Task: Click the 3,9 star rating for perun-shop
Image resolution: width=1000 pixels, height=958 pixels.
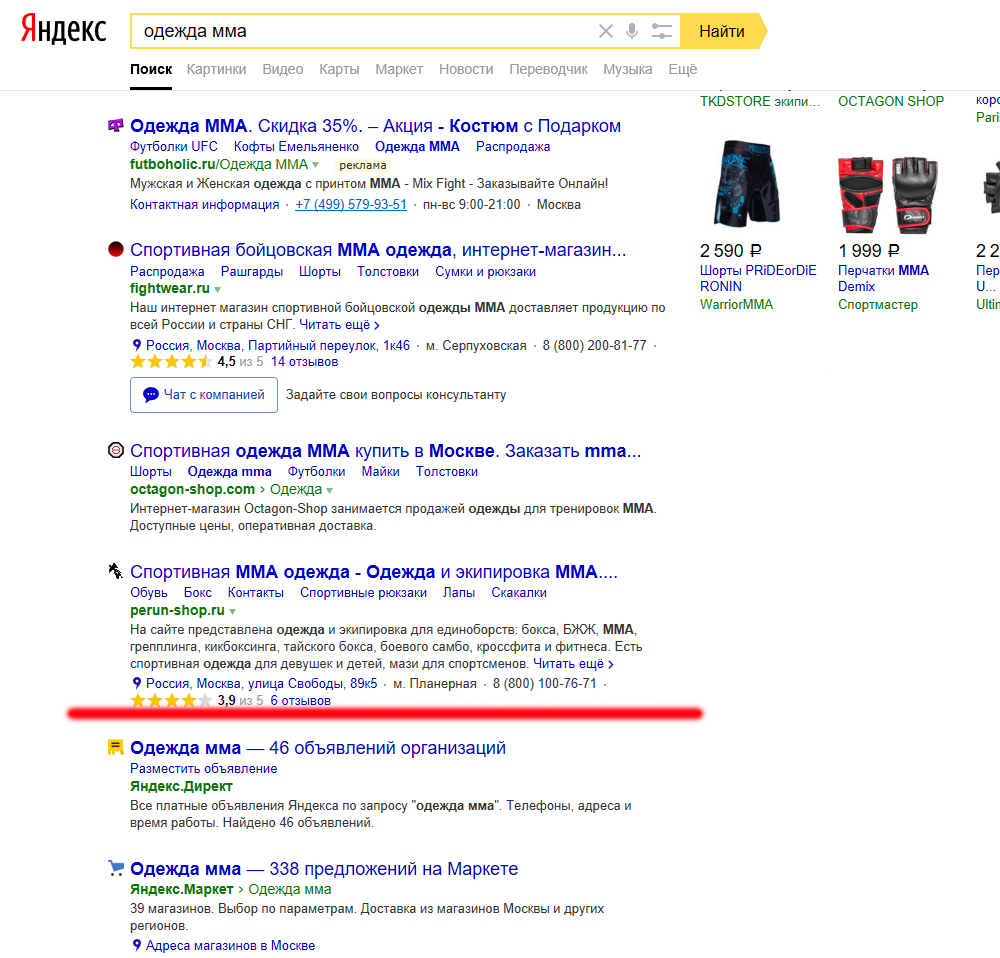Action: pos(171,700)
